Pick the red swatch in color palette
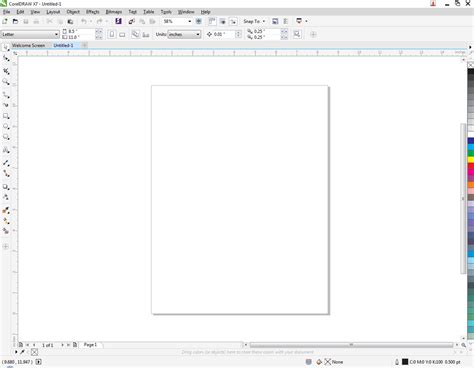474x368 pixels. click(471, 166)
